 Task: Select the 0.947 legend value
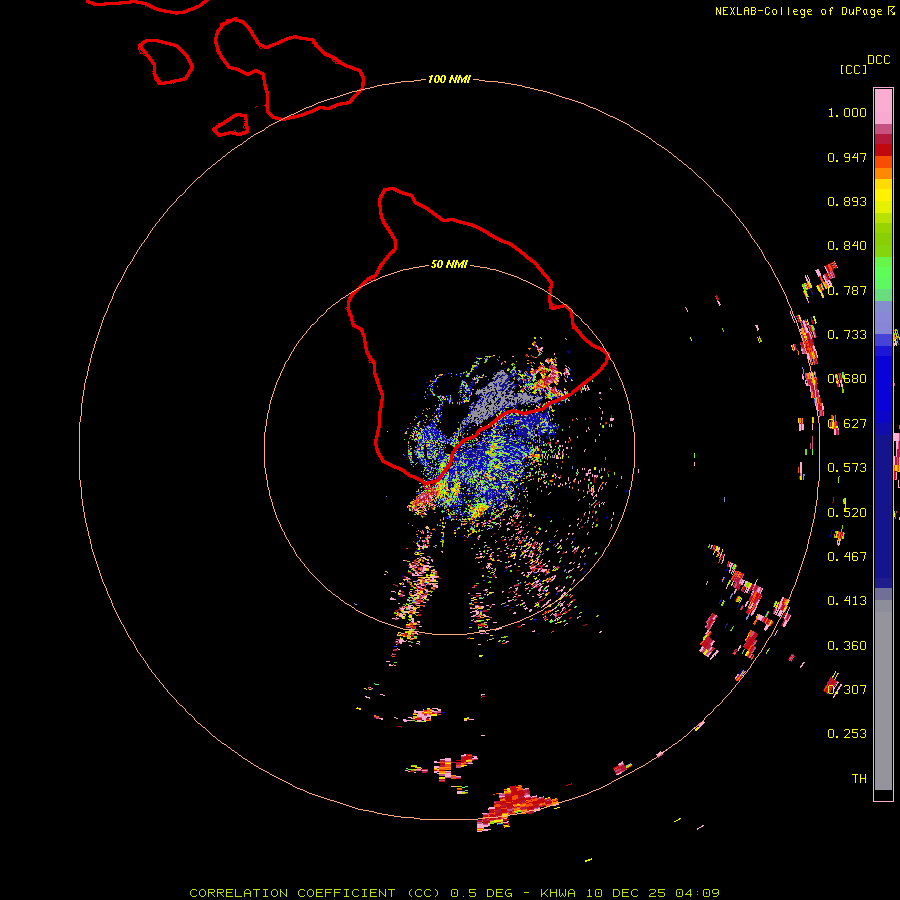[x=847, y=157]
